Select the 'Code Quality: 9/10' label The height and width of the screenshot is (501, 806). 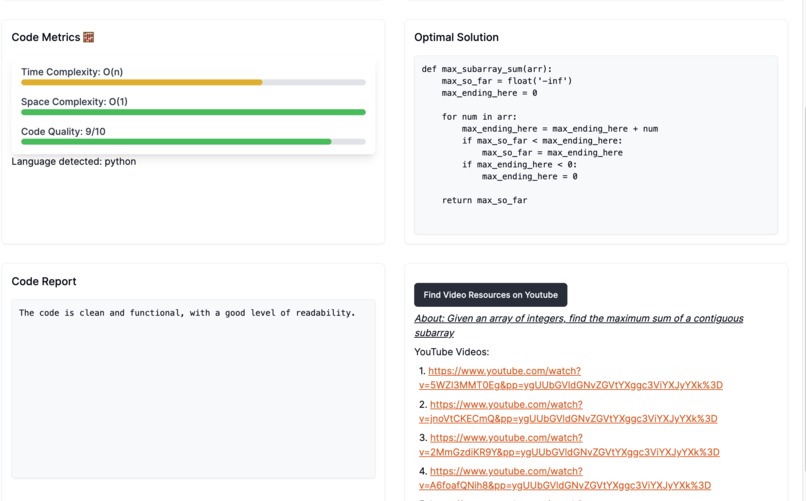tap(63, 132)
